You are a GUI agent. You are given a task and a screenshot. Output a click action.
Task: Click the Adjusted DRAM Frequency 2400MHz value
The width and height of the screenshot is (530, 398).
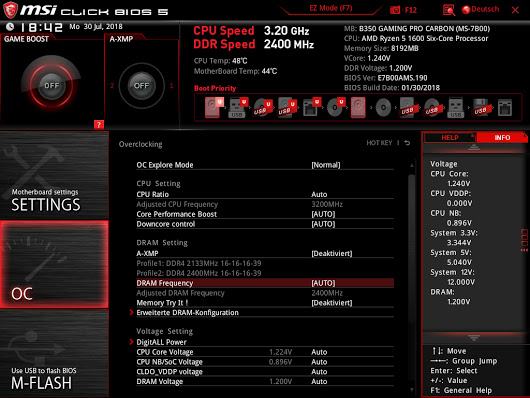(x=327, y=293)
